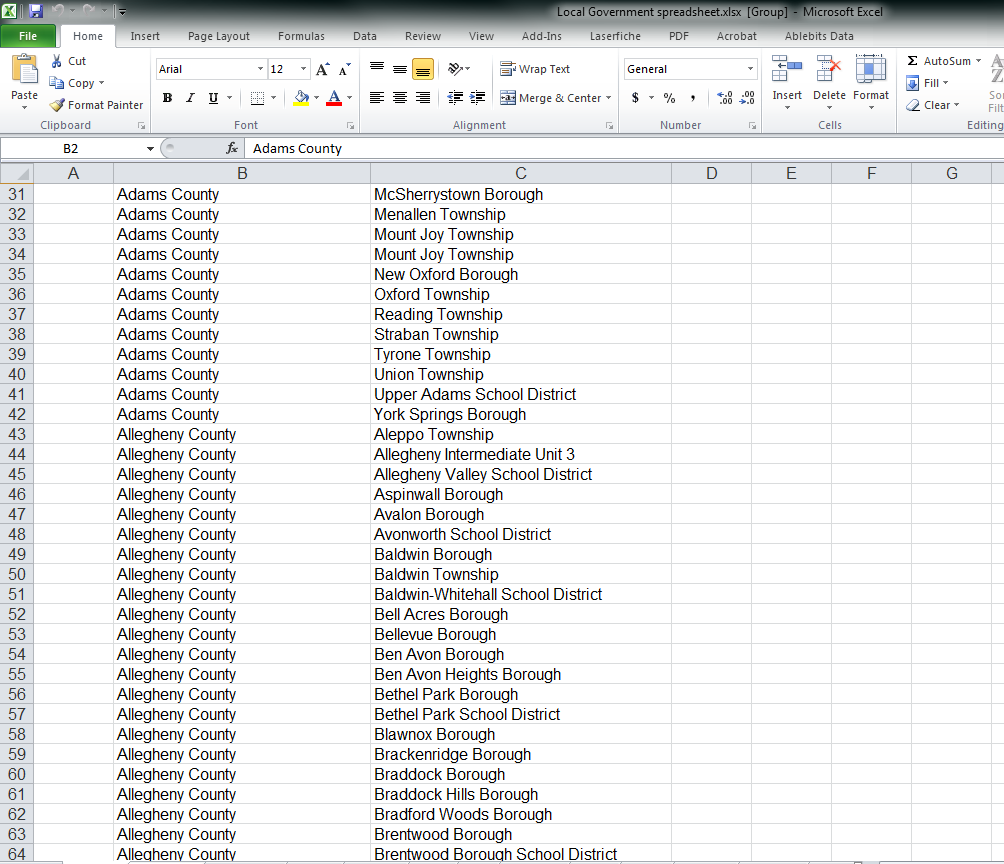Select cell containing Aspinwall Borough
This screenshot has height=864, width=1004.
pos(439,494)
